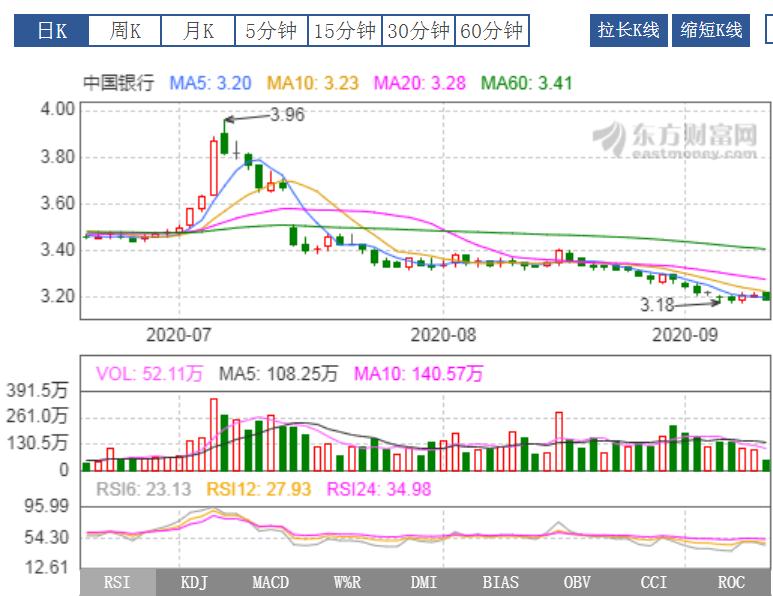Click the 2020-09 date axis label

[685, 335]
